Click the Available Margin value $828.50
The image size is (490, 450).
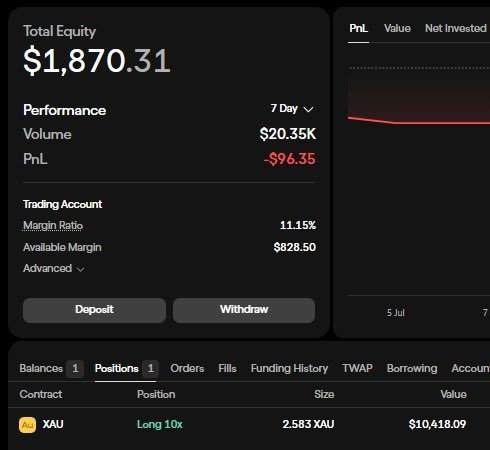[x=294, y=247]
